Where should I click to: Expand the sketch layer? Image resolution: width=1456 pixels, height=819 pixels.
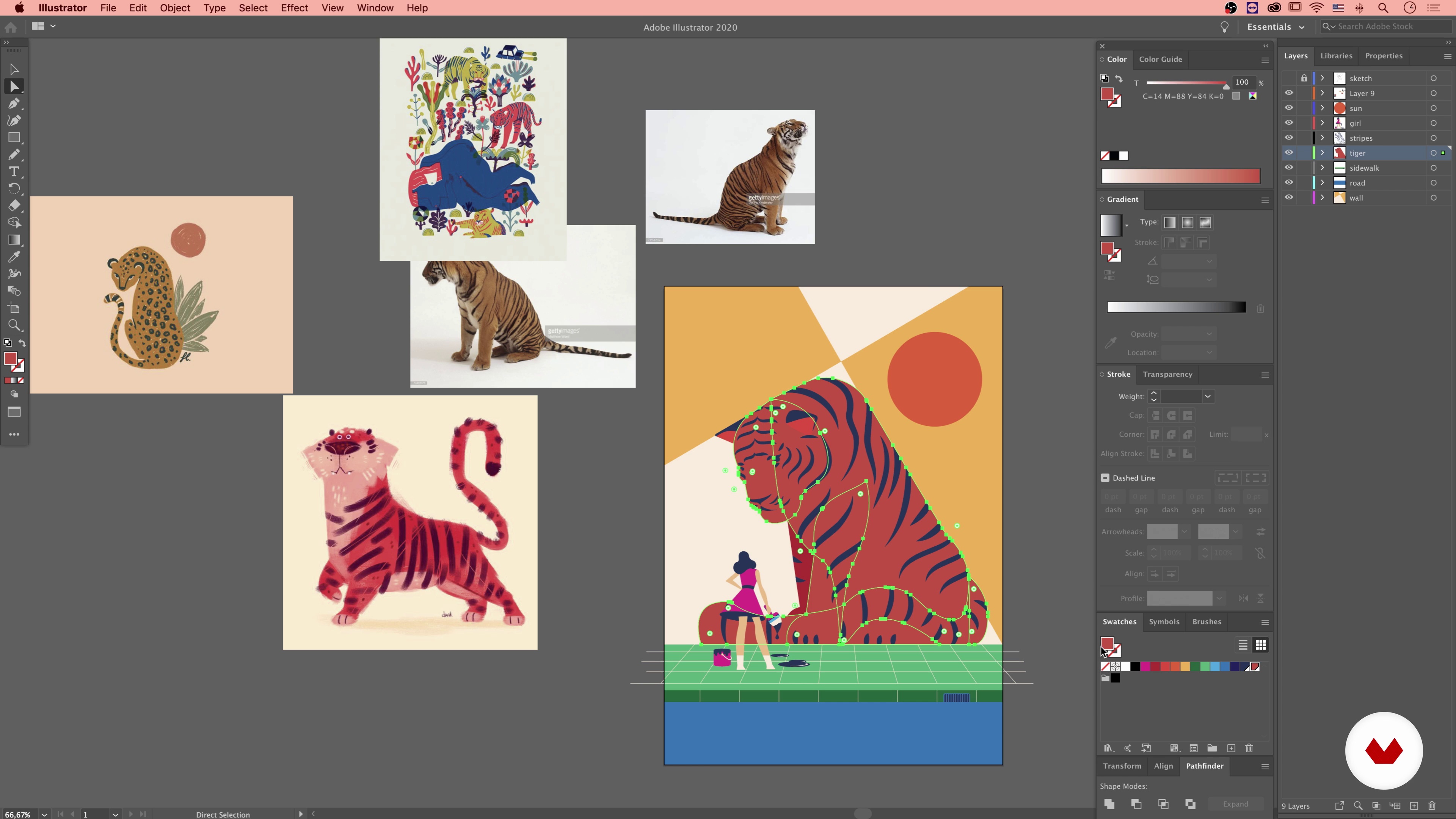pyautogui.click(x=1323, y=78)
